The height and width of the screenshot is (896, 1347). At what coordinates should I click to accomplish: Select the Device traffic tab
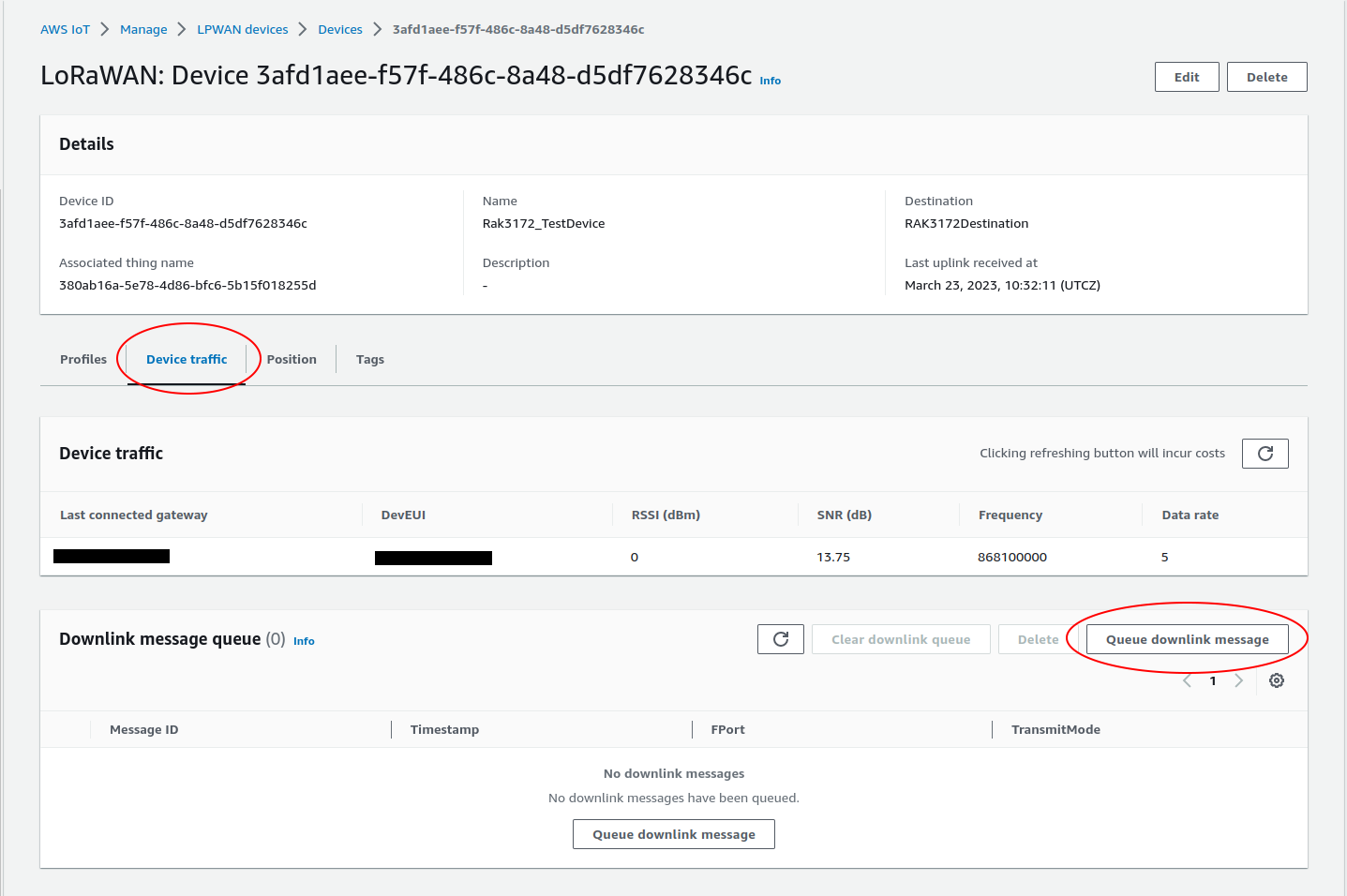(187, 359)
